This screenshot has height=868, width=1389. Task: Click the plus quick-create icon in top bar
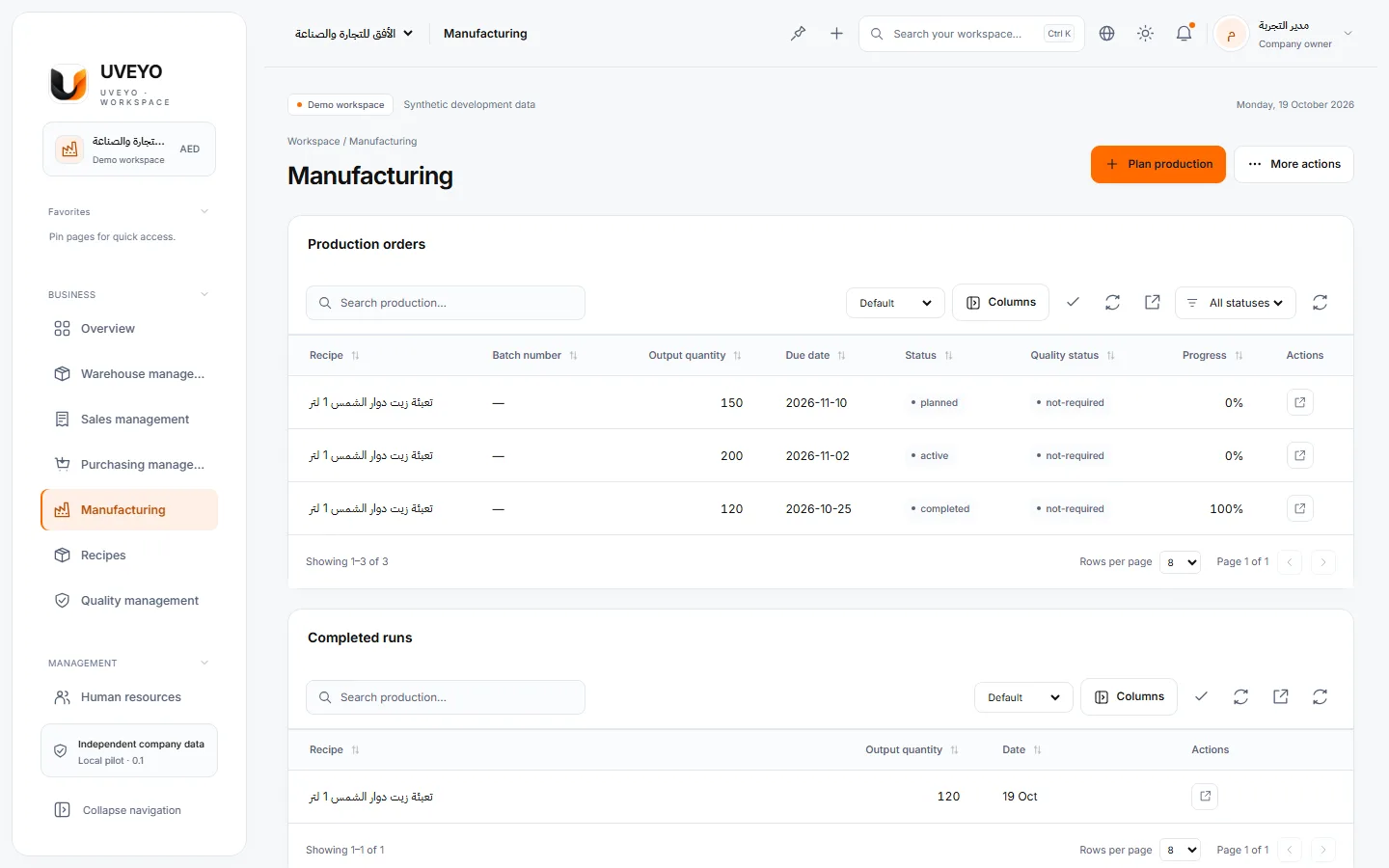coord(836,34)
